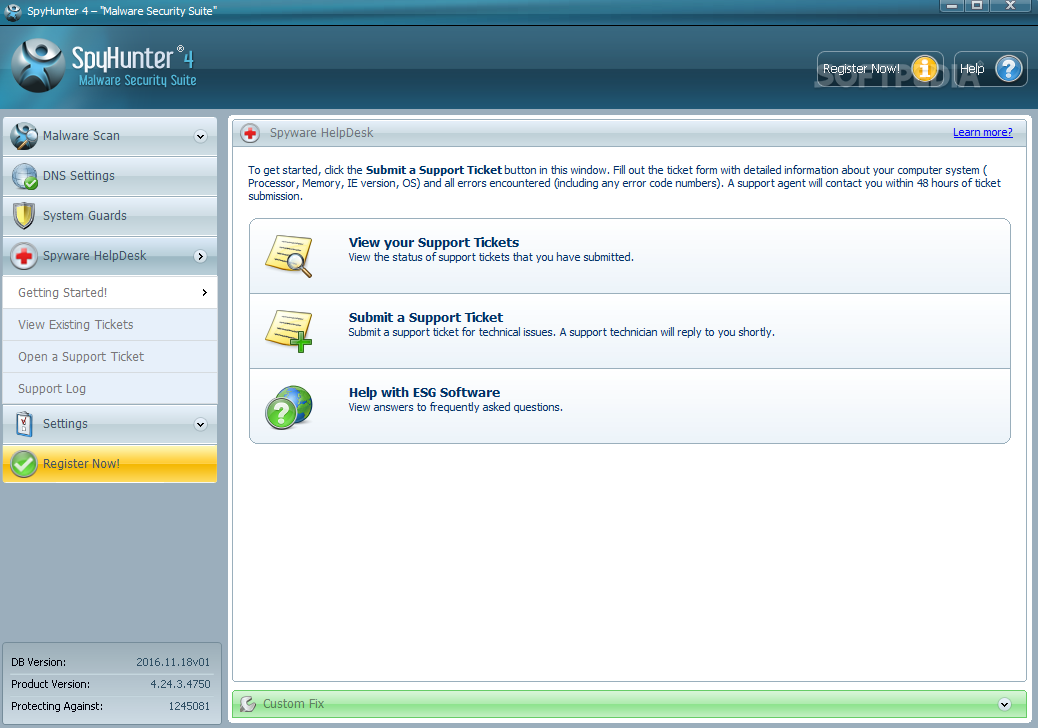The width and height of the screenshot is (1038, 728).
Task: Click the Submit a Support Ticket note-plus icon
Action: [x=289, y=331]
